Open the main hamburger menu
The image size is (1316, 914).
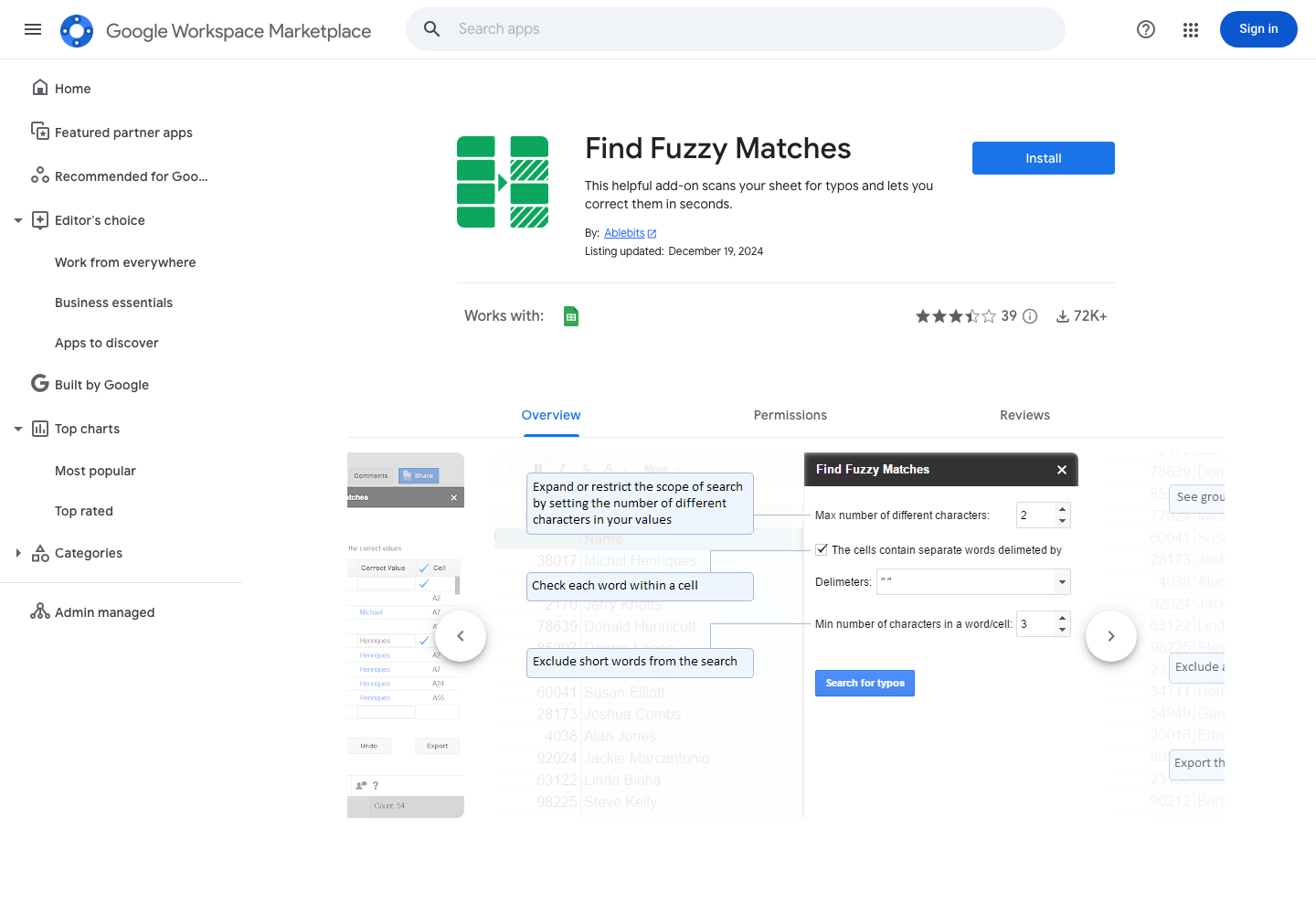[33, 29]
